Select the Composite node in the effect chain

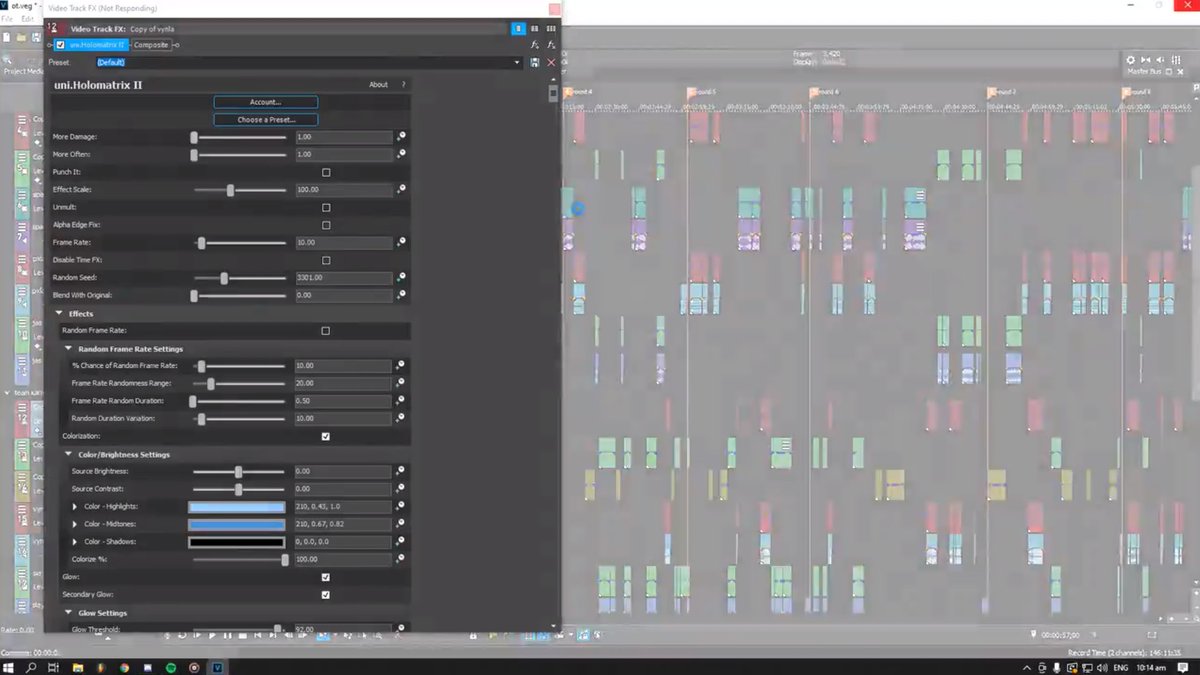point(151,45)
